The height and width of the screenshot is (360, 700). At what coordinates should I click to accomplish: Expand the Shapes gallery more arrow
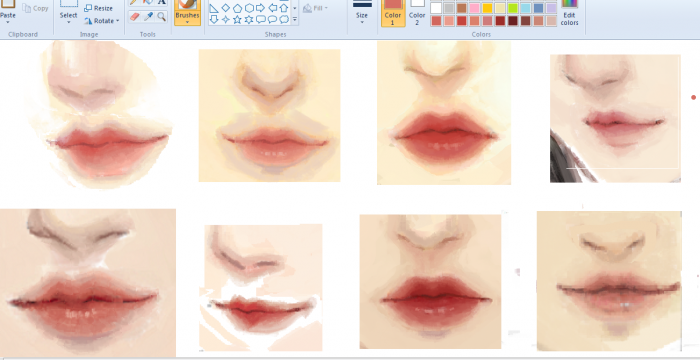click(295, 19)
